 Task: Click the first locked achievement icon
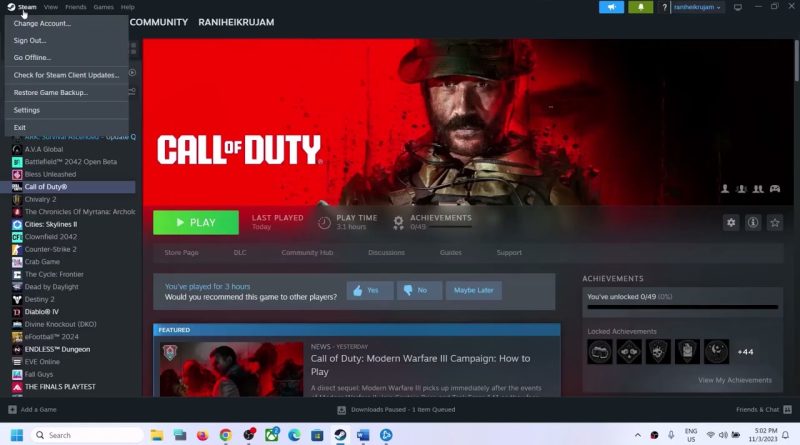599,352
